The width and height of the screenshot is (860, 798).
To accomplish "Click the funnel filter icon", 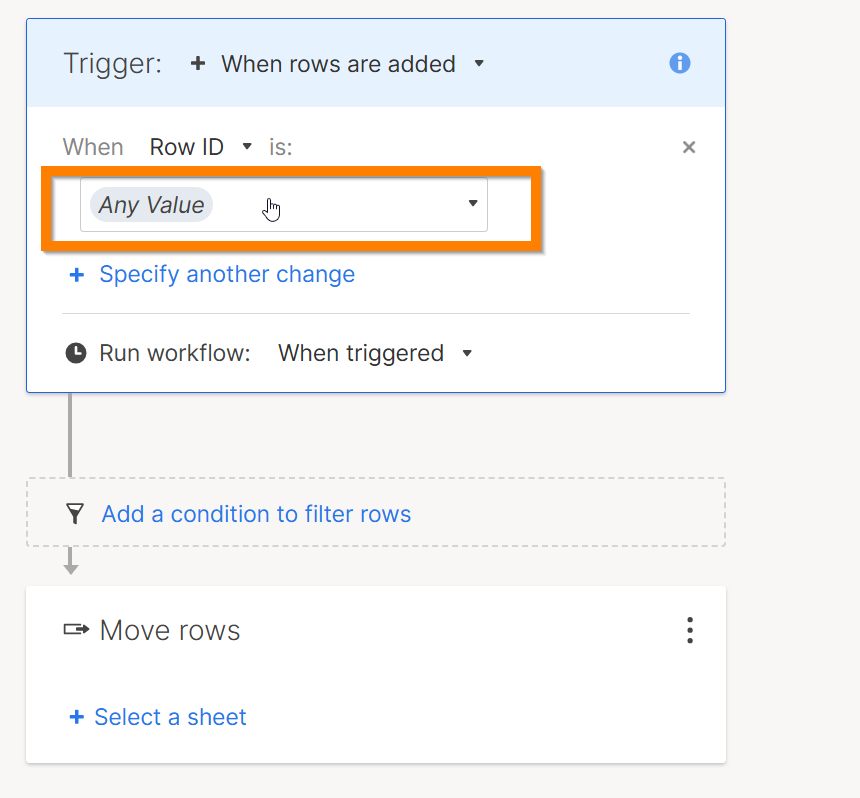I will coord(75,514).
